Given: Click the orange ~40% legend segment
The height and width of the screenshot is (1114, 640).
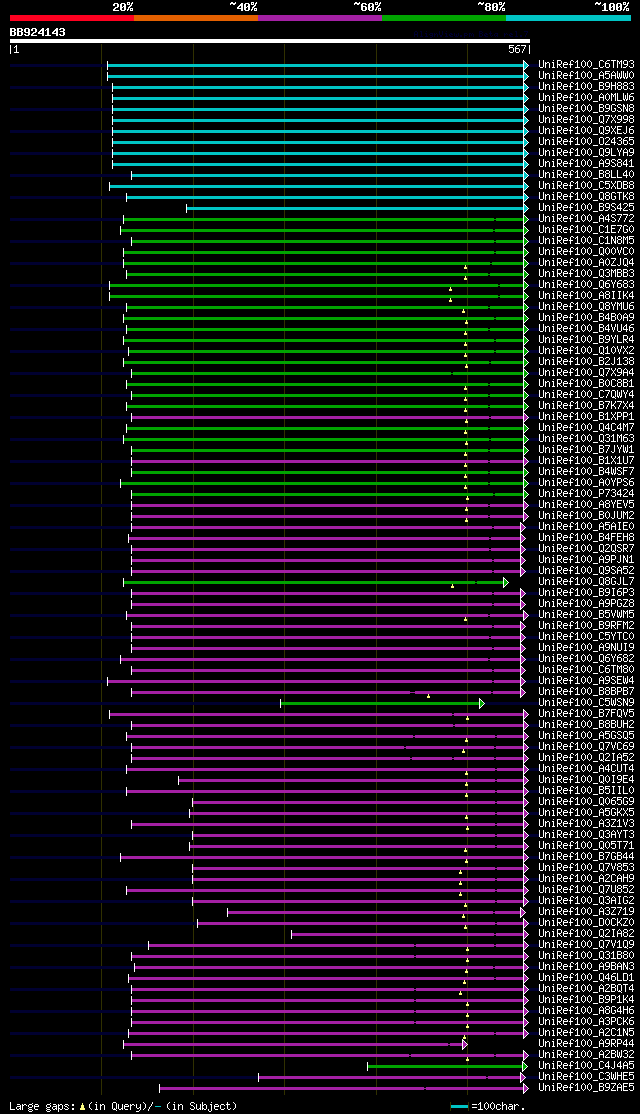Looking at the screenshot, I should pos(196,18).
